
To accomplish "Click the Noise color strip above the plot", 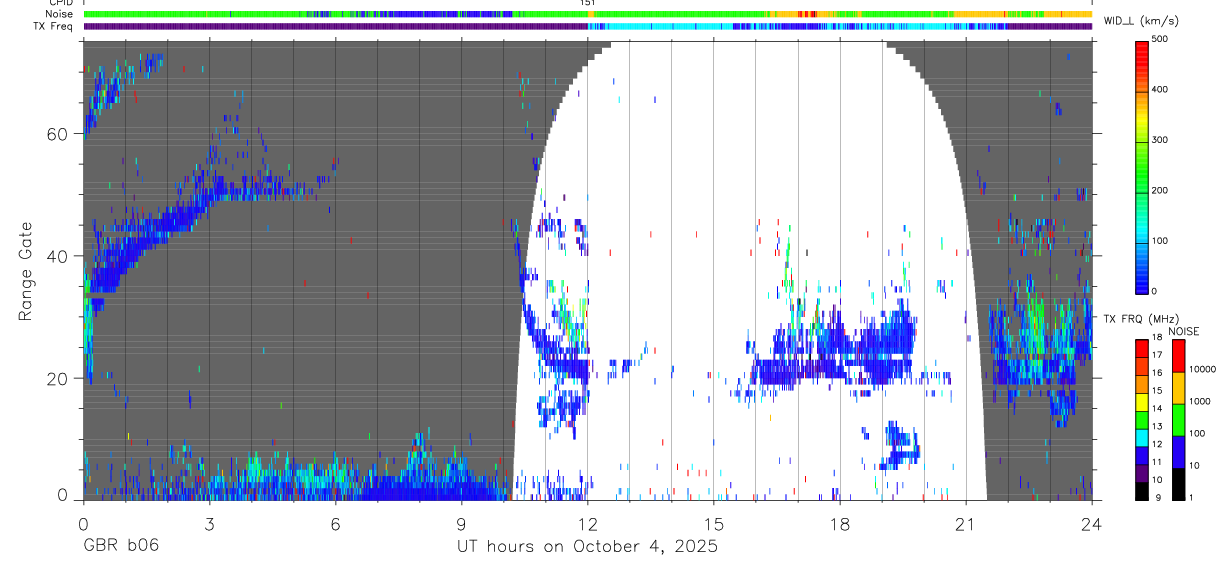I will (x=588, y=14).
